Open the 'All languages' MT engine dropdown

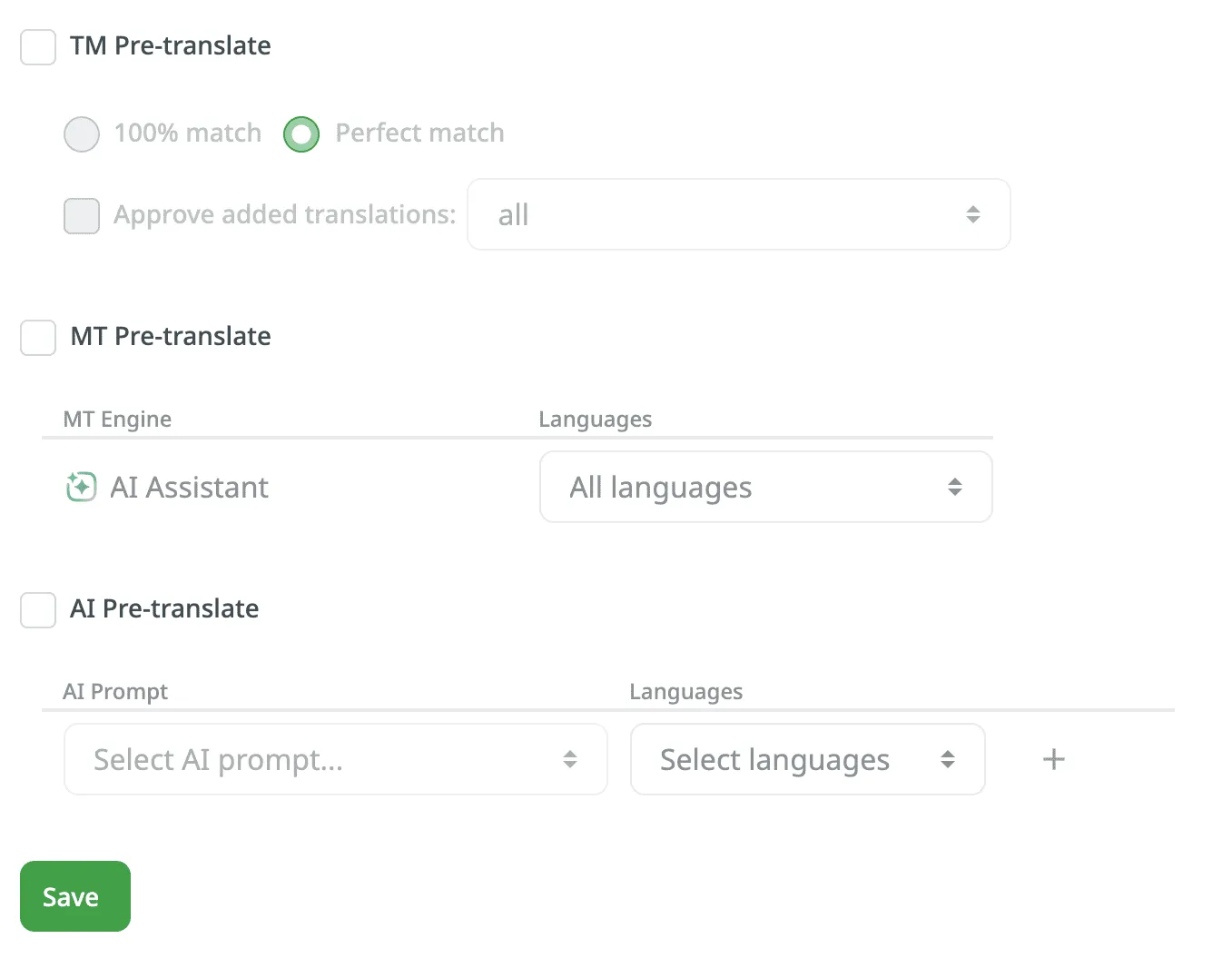point(765,487)
